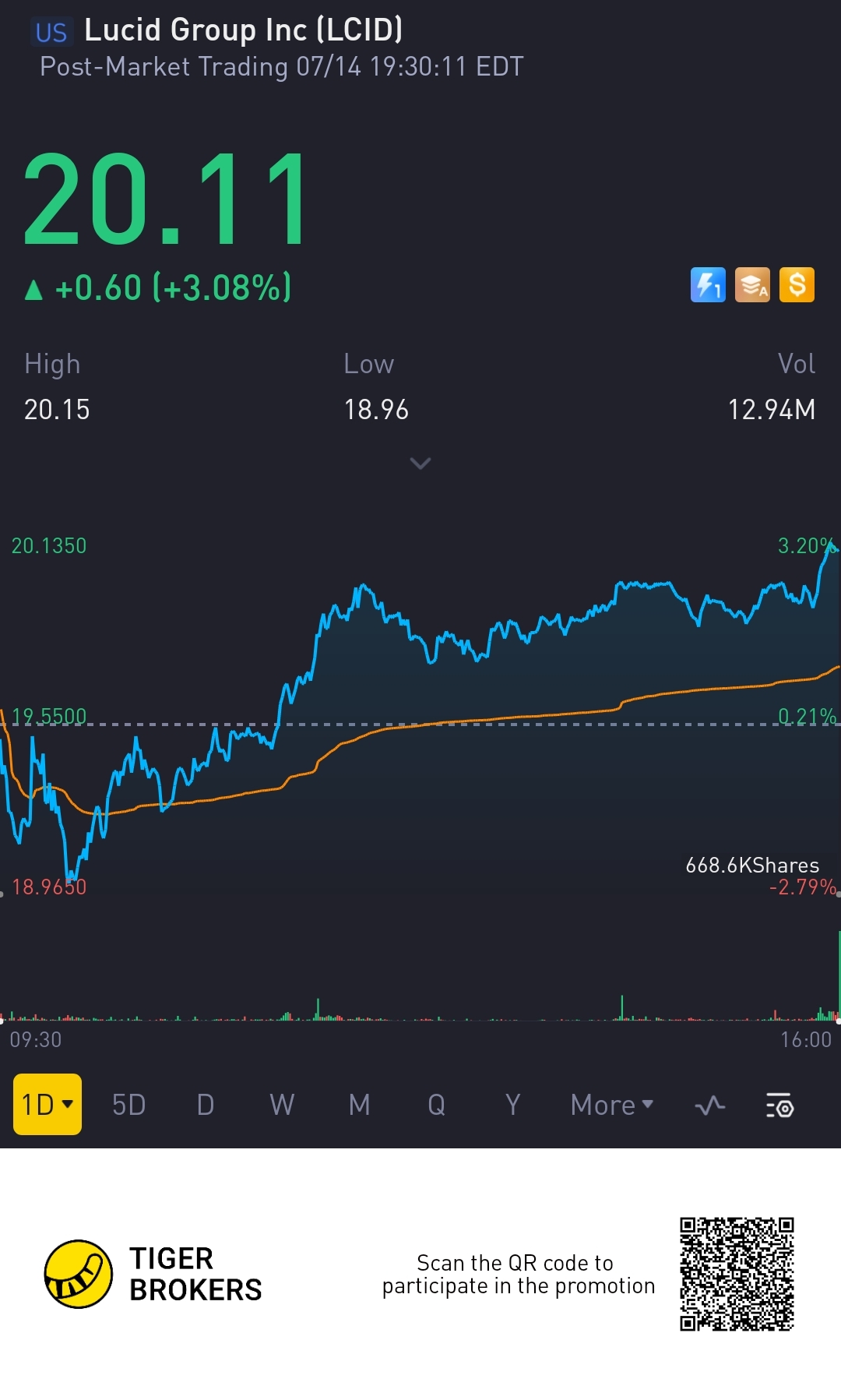841x1400 pixels.
Task: Tap the Vol value 12.94M
Action: click(x=771, y=410)
